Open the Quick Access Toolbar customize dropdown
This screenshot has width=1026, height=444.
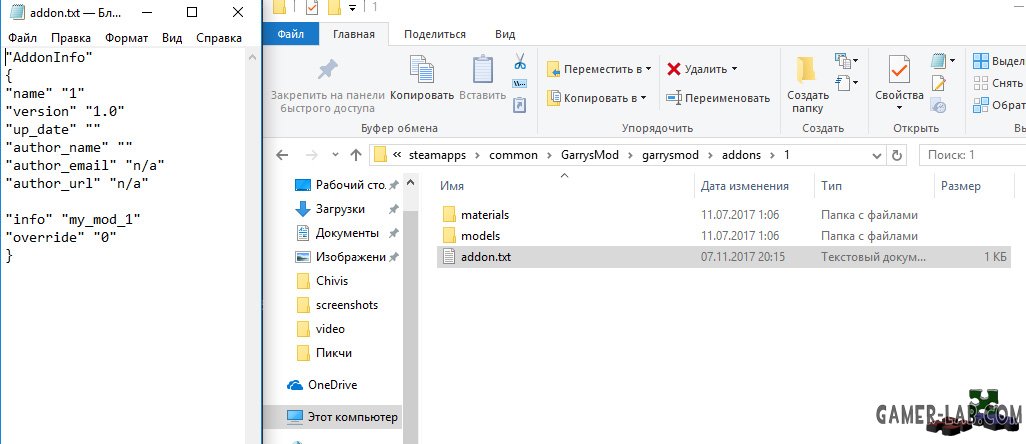pyautogui.click(x=353, y=7)
